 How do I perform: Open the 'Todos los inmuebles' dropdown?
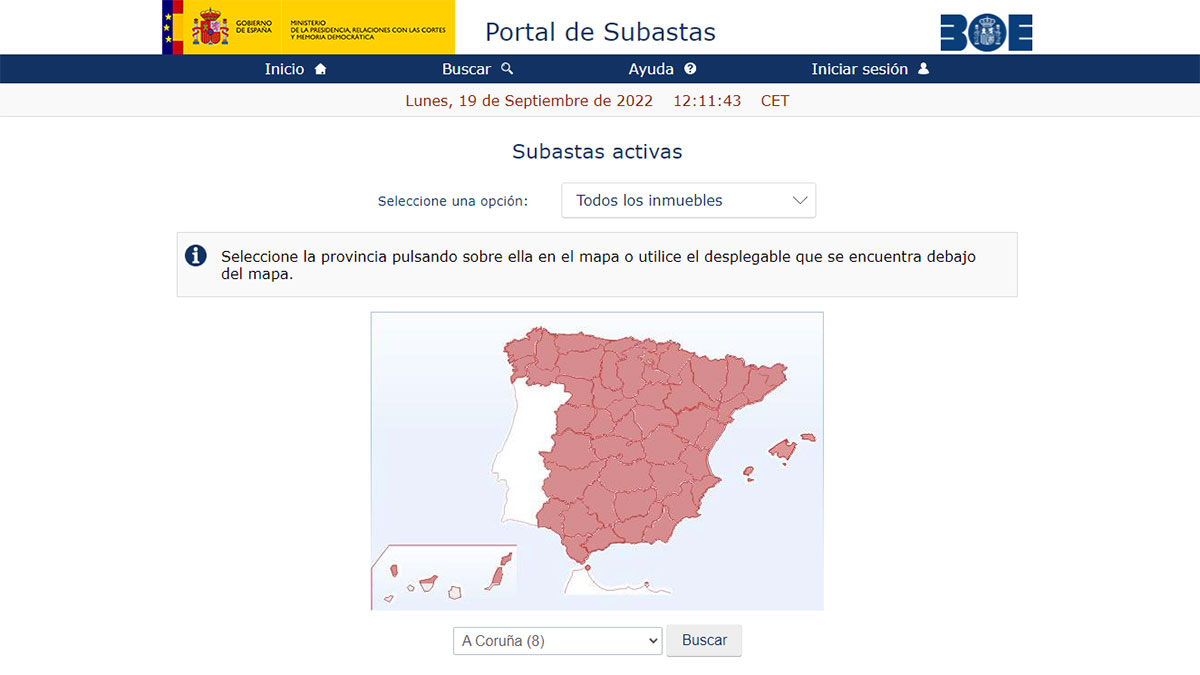[x=688, y=200]
